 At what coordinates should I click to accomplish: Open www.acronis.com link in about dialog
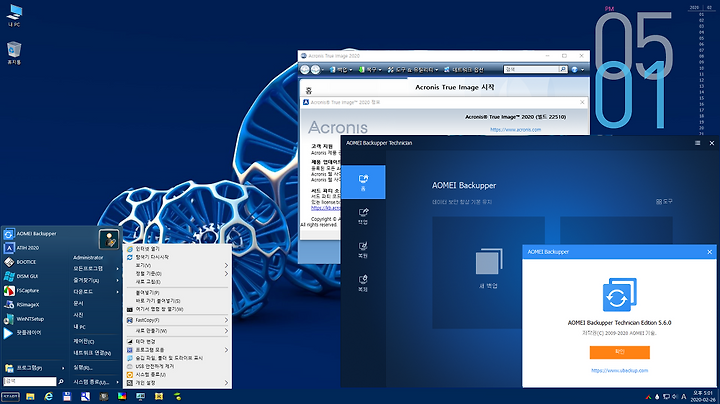pyautogui.click(x=515, y=130)
